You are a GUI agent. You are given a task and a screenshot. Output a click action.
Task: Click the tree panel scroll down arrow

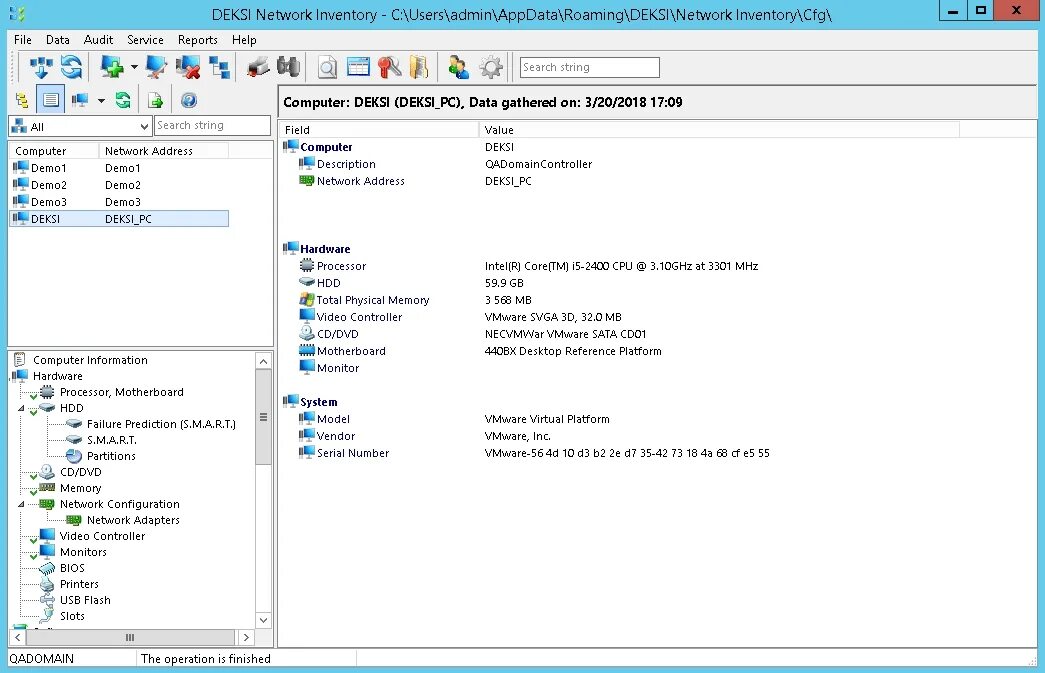(263, 620)
